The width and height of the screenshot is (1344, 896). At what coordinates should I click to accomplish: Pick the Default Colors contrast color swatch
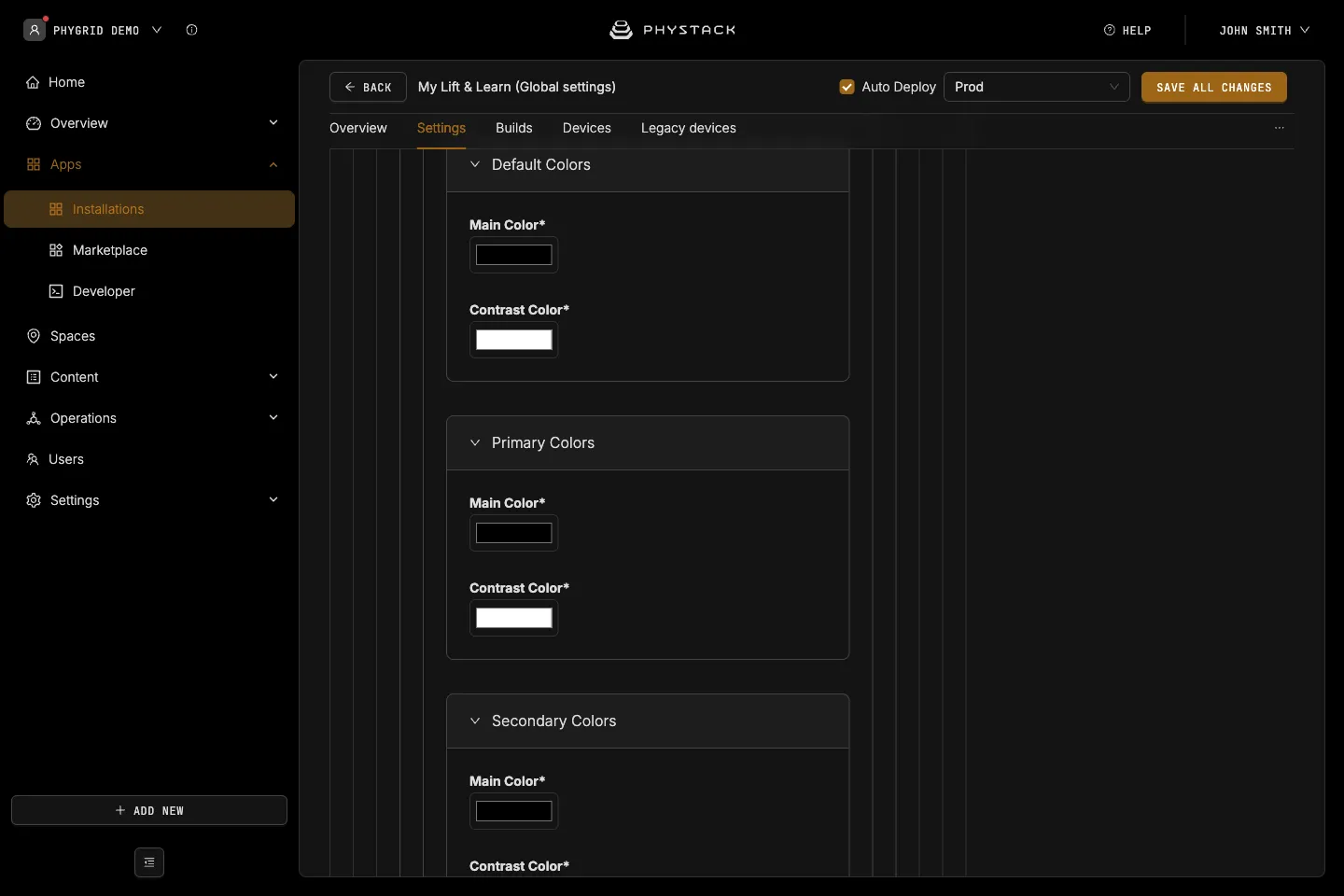[514, 340]
